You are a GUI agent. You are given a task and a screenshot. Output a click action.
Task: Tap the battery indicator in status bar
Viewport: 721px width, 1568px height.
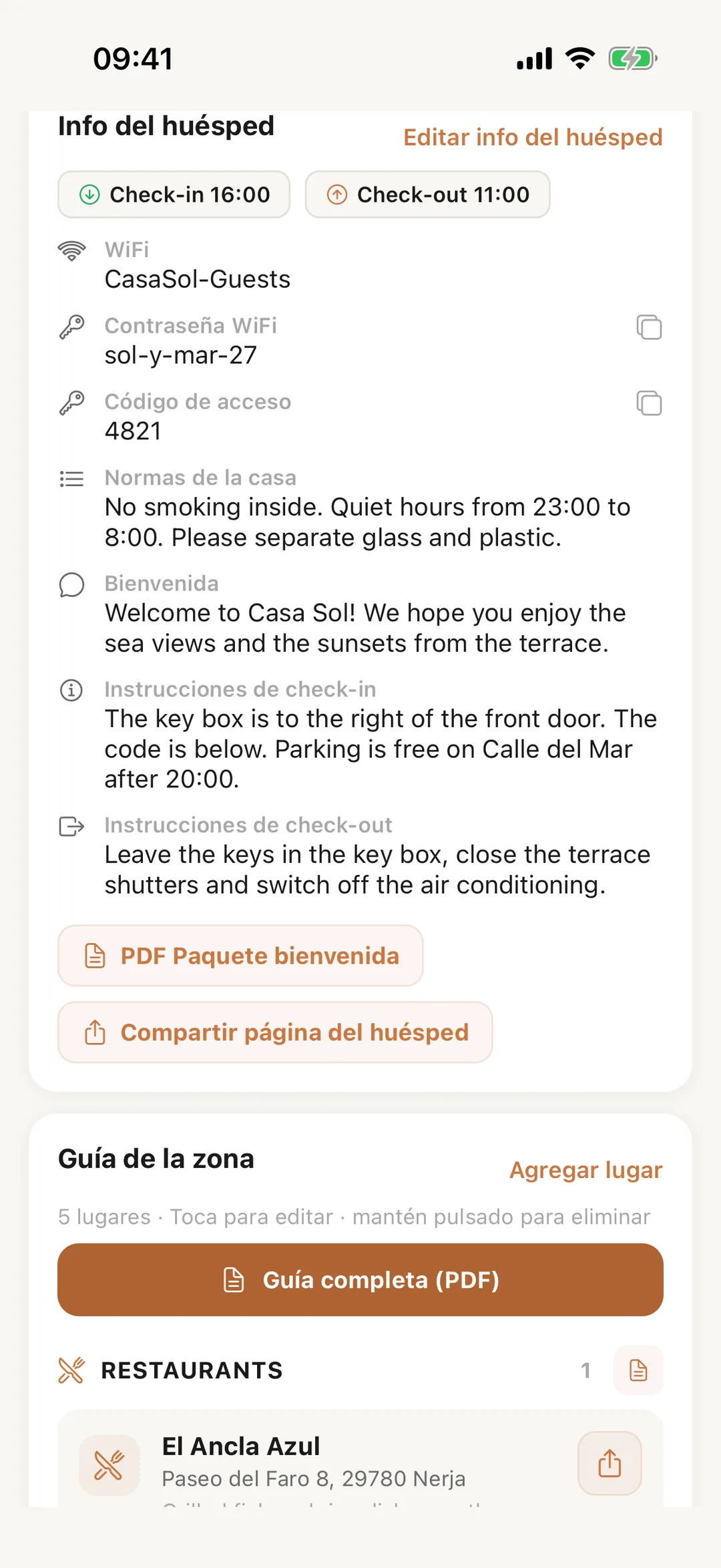(x=633, y=59)
